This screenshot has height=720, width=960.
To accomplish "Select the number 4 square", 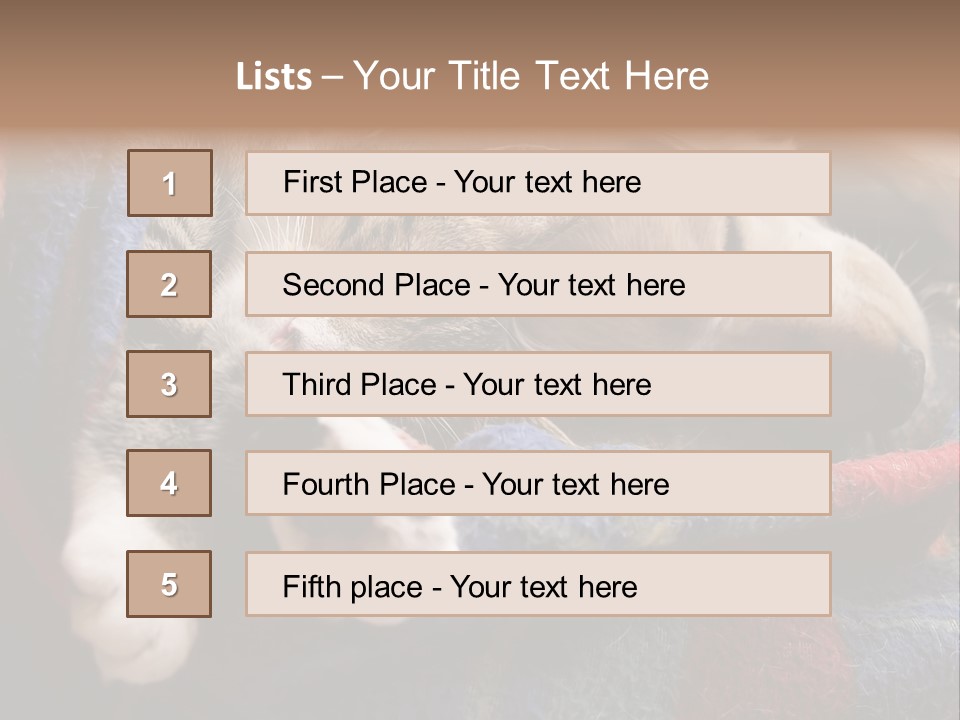I will click(x=169, y=483).
